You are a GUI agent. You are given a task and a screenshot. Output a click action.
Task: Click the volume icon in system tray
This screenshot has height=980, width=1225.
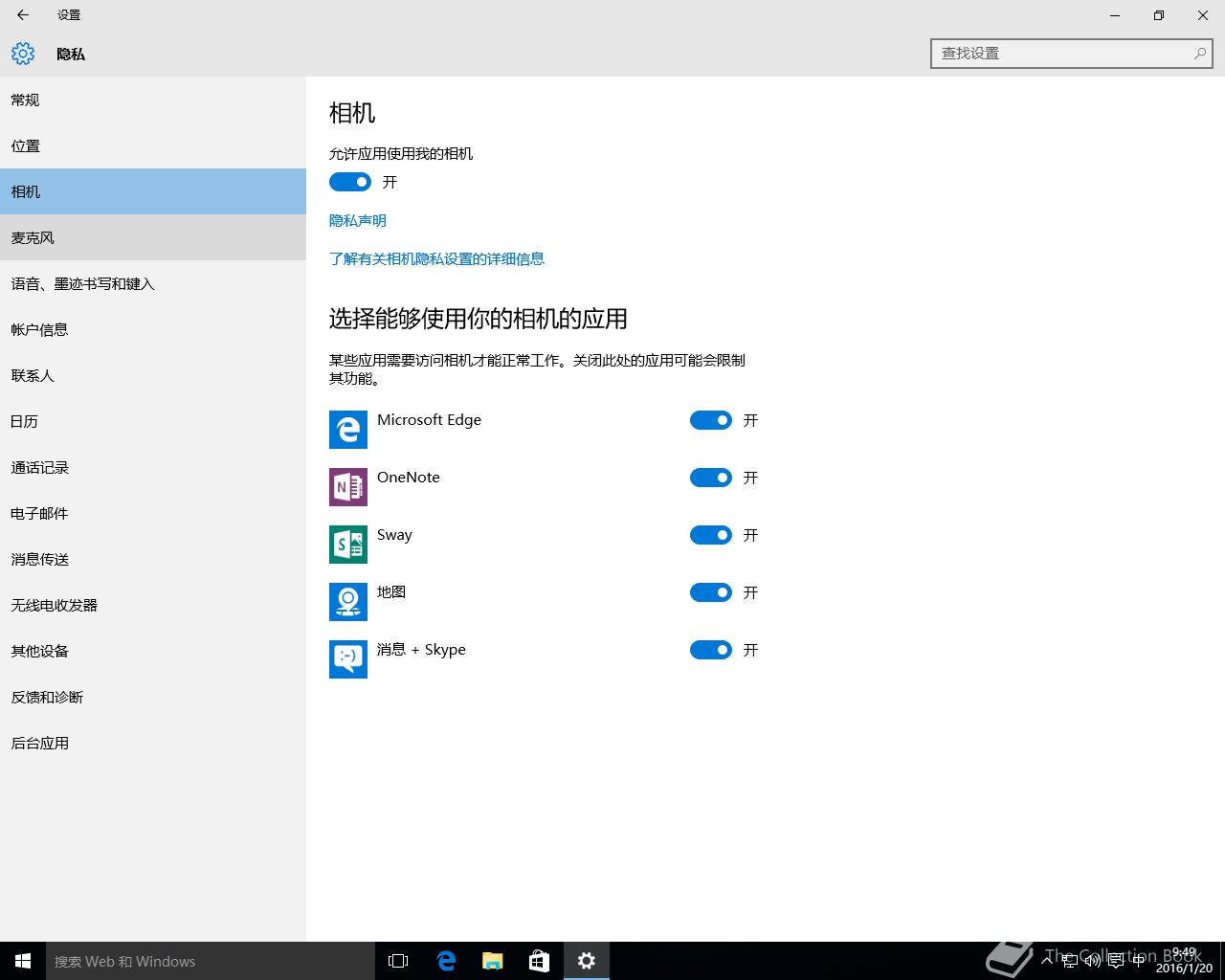coord(1092,961)
